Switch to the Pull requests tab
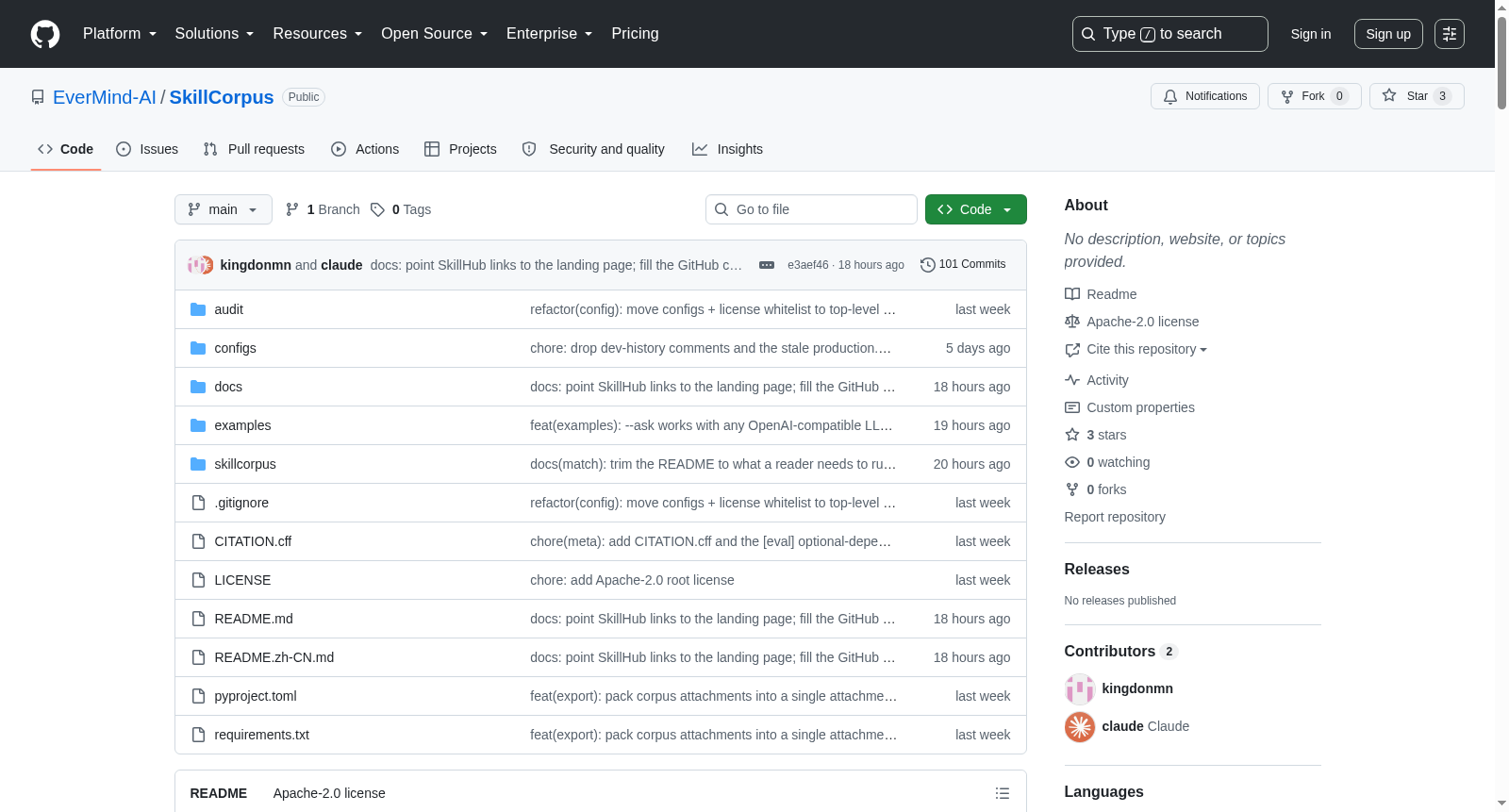 point(254,149)
